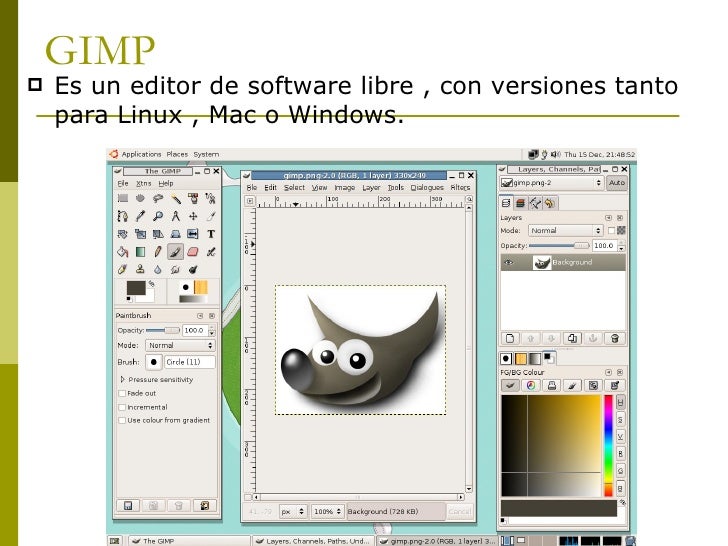Click the foreground colour swatch
The width and height of the screenshot is (728, 546).
click(x=136, y=288)
